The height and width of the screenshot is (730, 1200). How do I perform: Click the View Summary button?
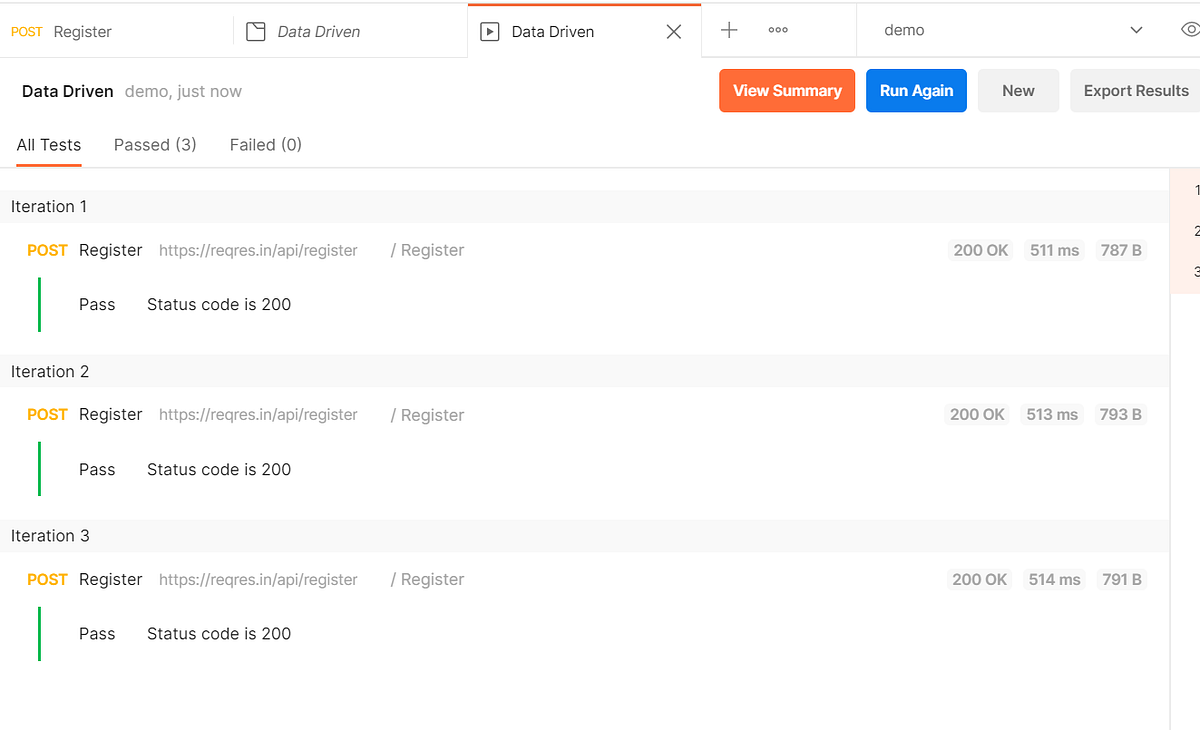(x=787, y=90)
